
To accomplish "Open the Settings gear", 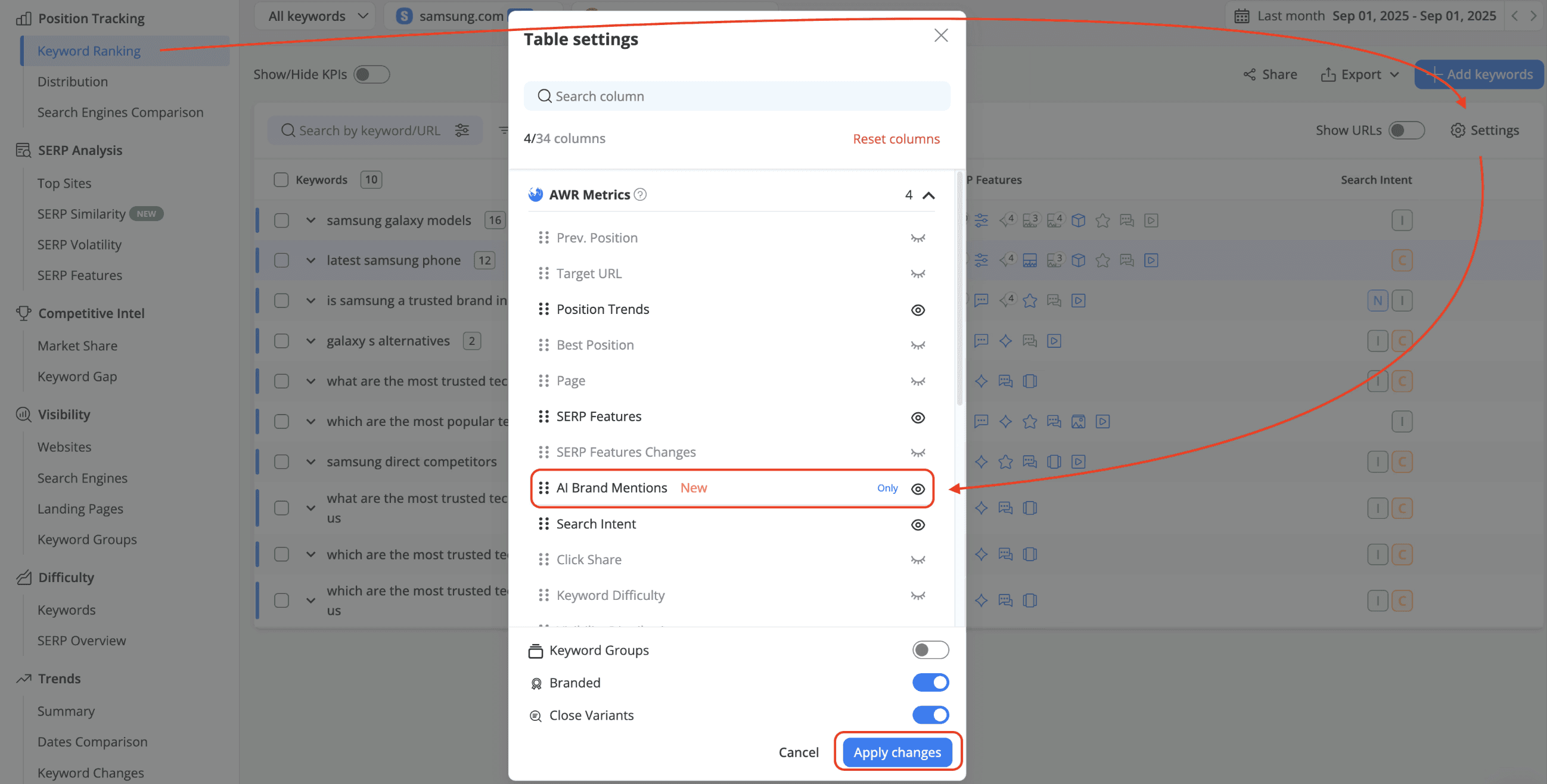I will pyautogui.click(x=1458, y=130).
